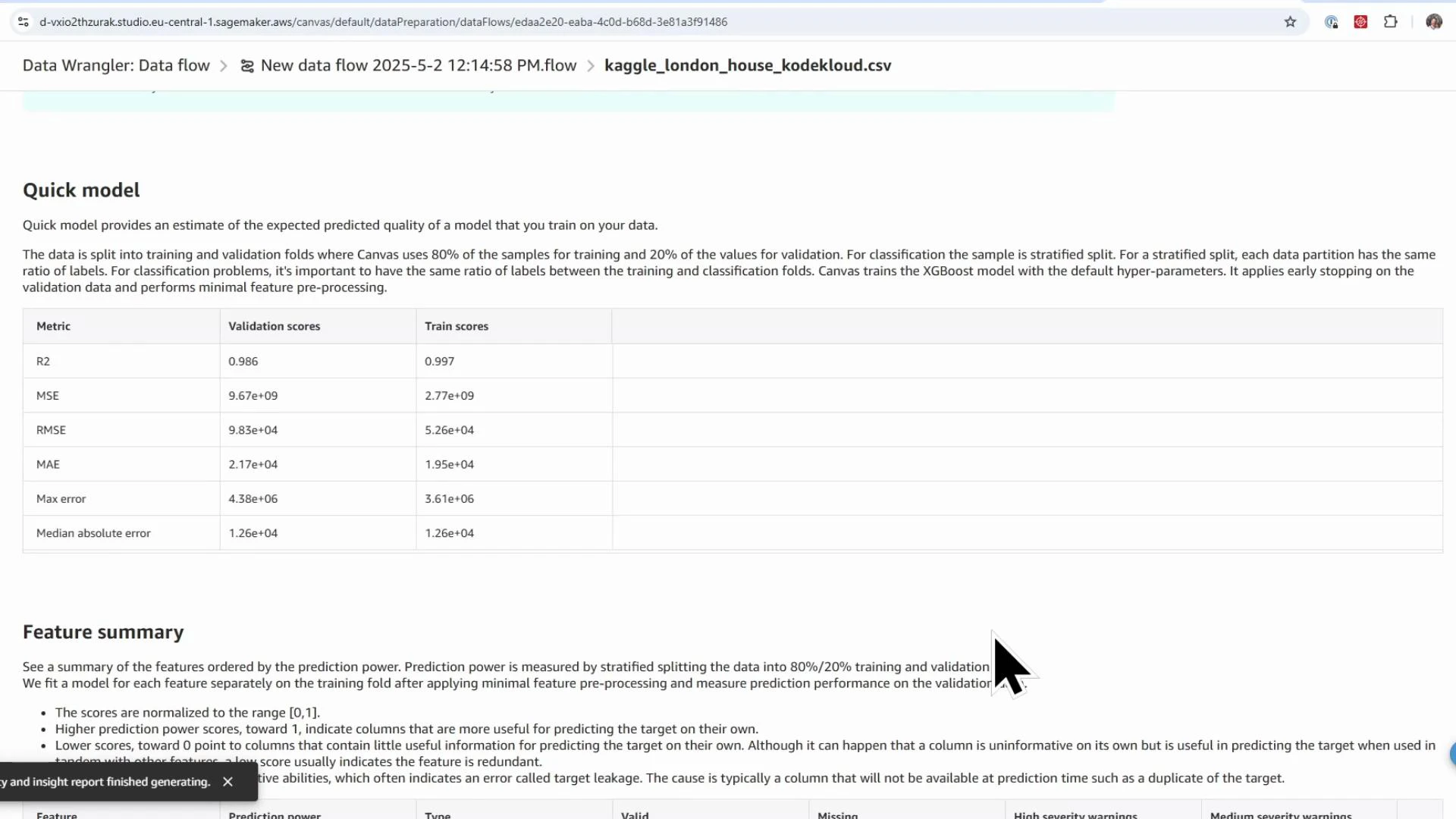Click the Validation scores column header
Viewport: 1456px width, 819px height.
tap(274, 326)
